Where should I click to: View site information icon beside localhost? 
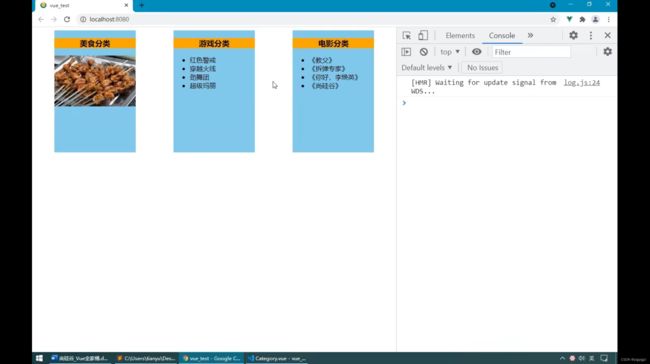tap(83, 19)
